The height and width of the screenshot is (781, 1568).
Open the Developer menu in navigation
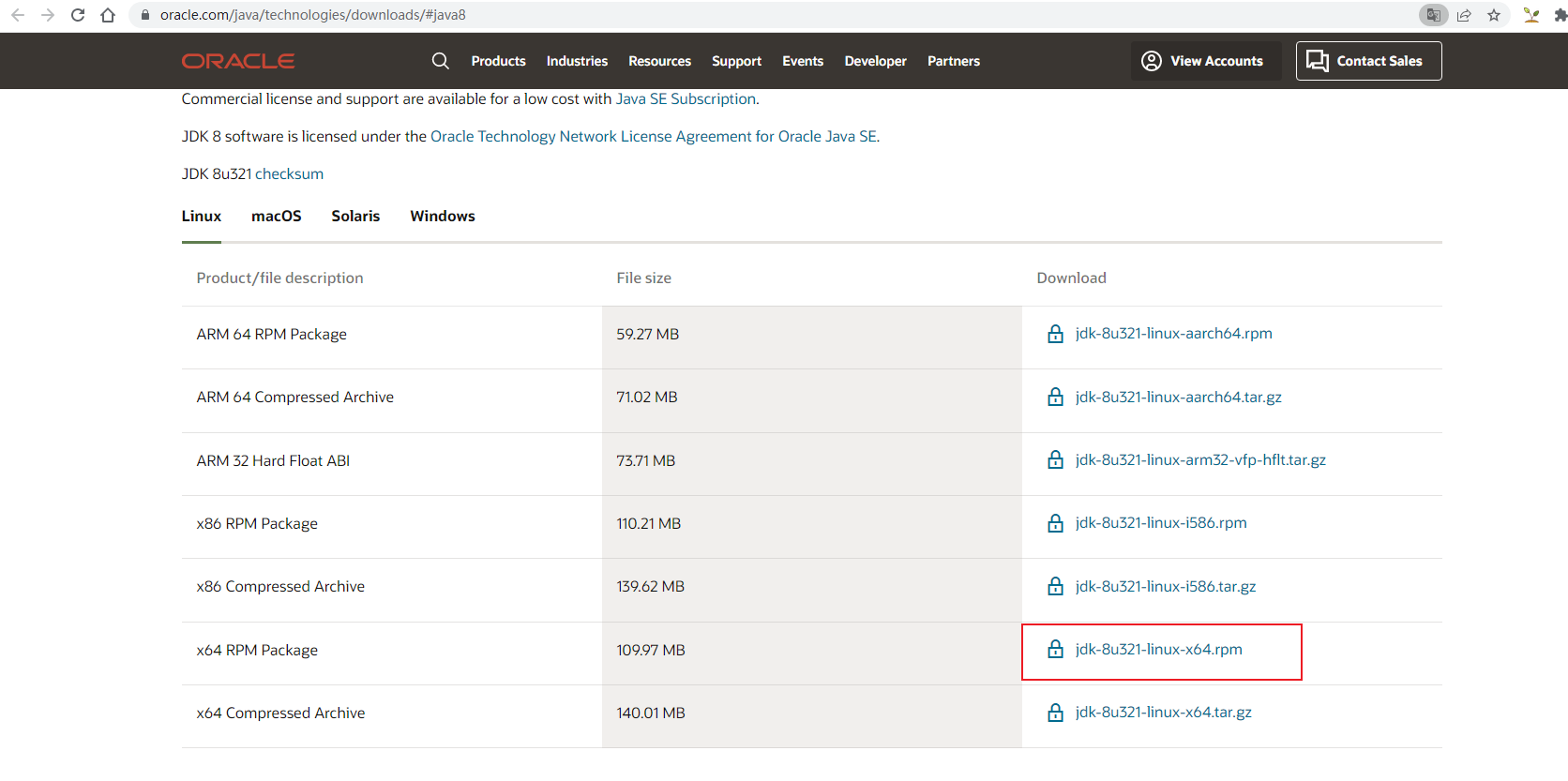[x=875, y=61]
